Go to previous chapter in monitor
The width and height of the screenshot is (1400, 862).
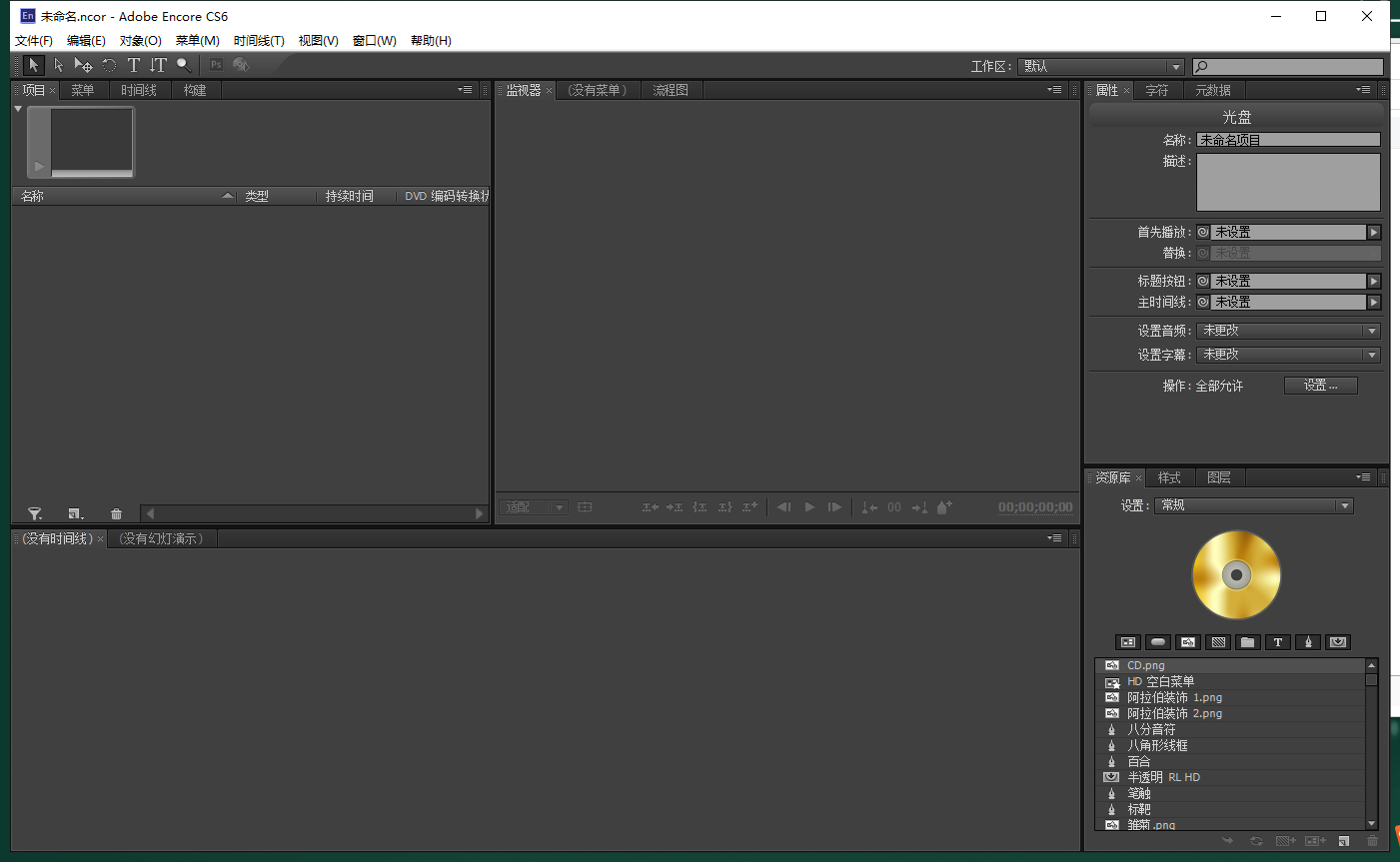[869, 507]
